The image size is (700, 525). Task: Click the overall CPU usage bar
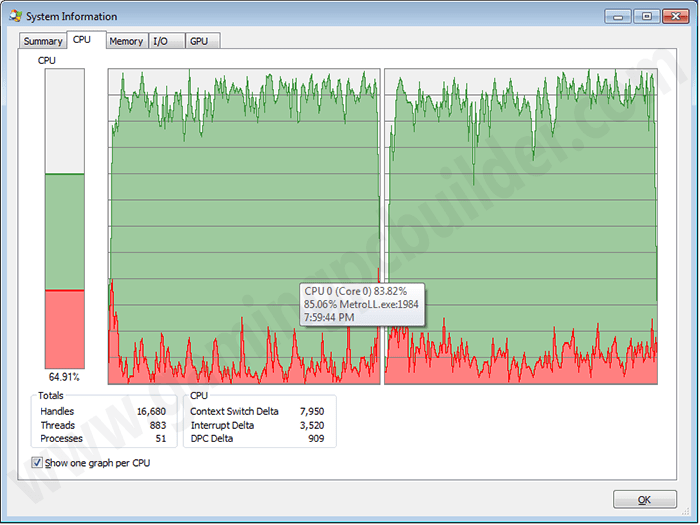pyautogui.click(x=65, y=218)
